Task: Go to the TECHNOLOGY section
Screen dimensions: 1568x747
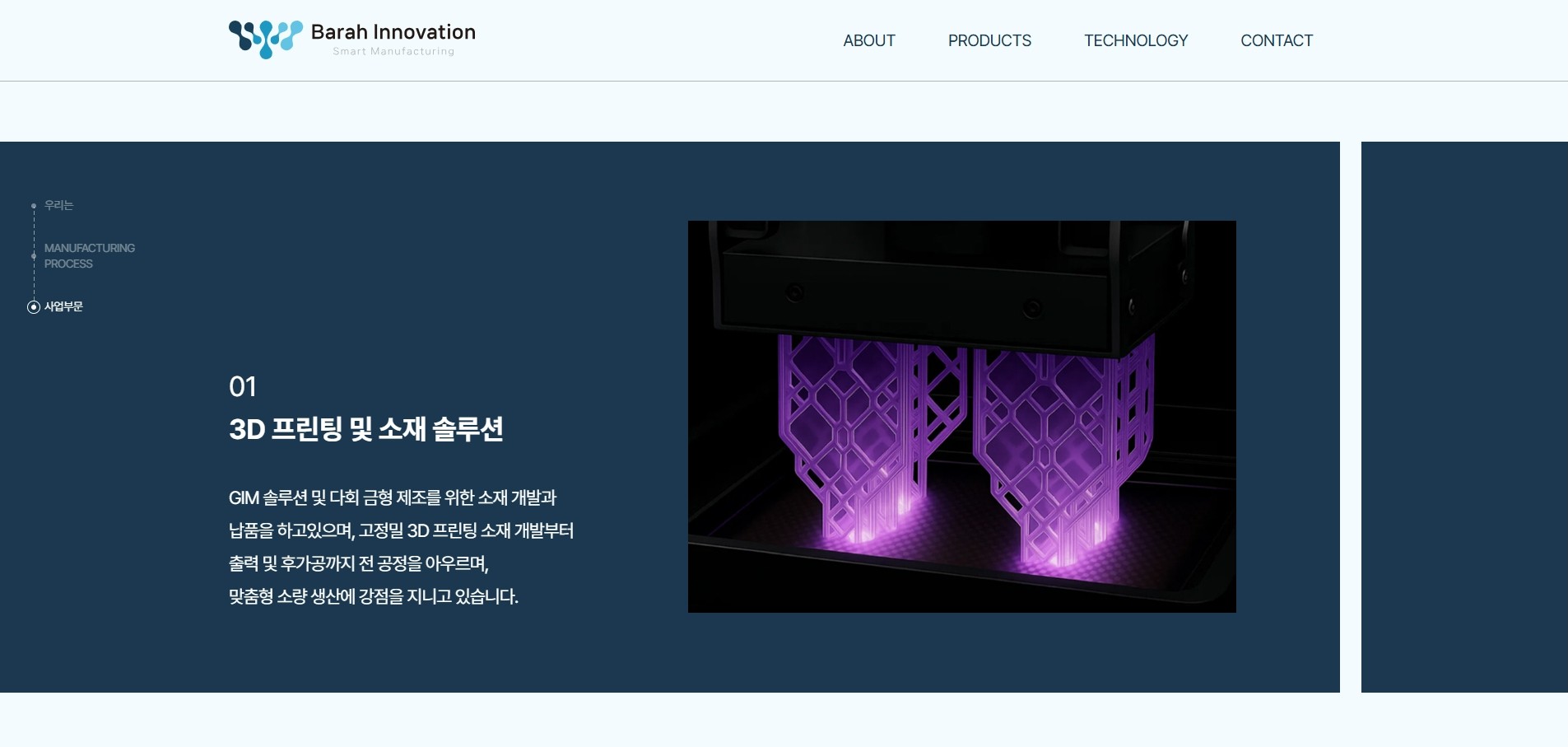Action: coord(1135,40)
